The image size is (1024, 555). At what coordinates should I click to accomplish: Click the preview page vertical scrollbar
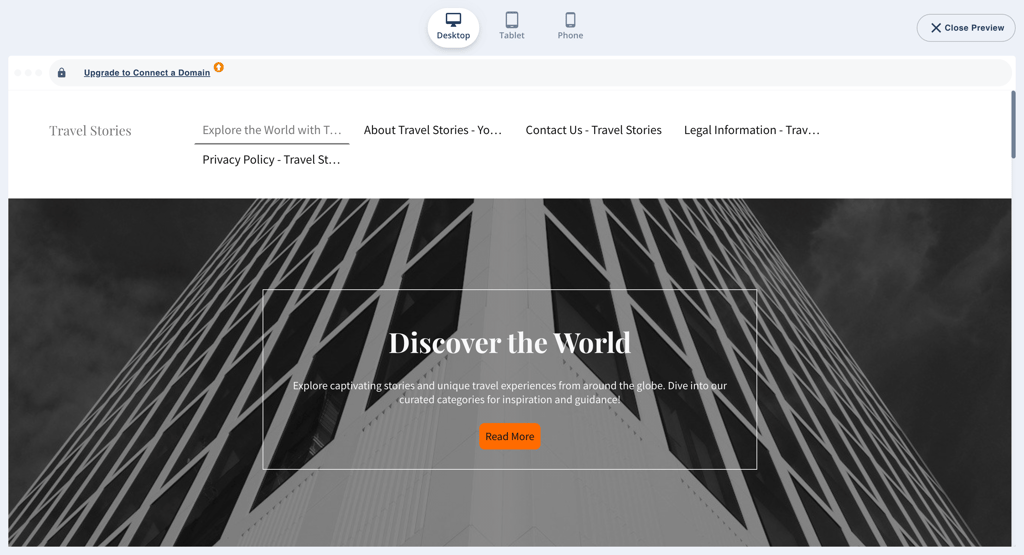pyautogui.click(x=1014, y=124)
